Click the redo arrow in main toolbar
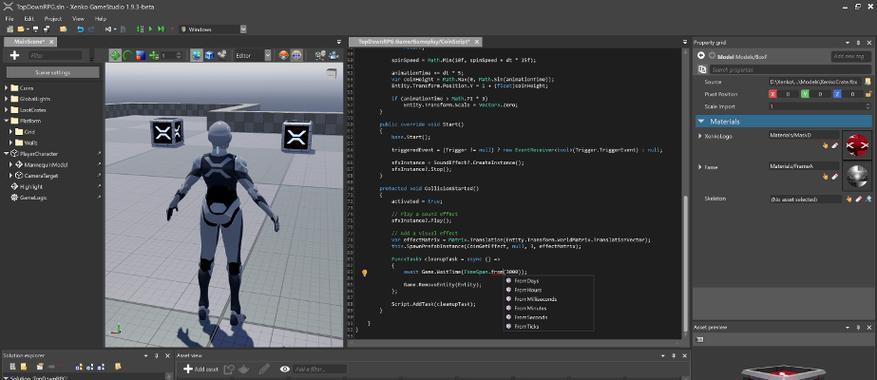 click(92, 29)
